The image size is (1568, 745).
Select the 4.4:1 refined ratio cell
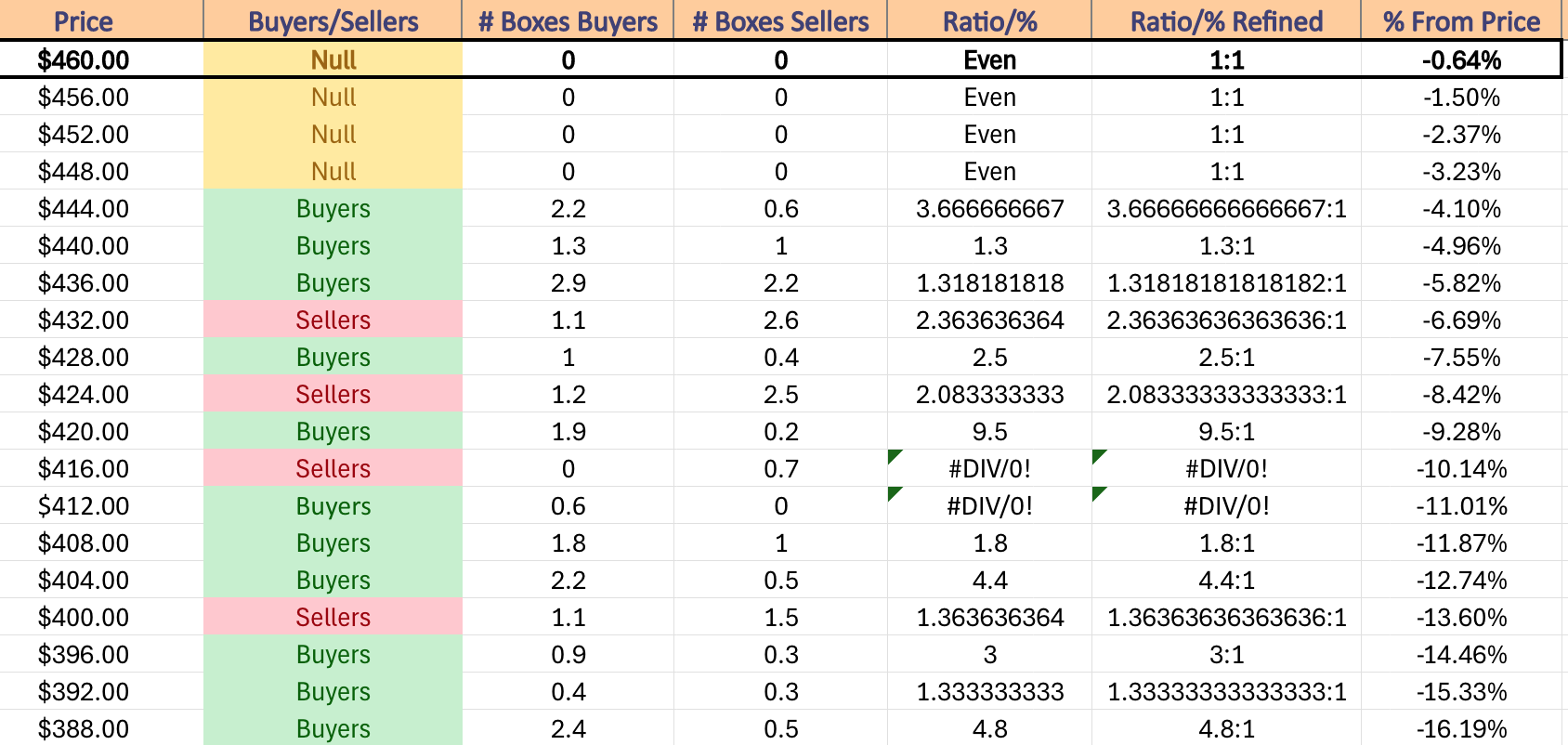tap(1226, 580)
